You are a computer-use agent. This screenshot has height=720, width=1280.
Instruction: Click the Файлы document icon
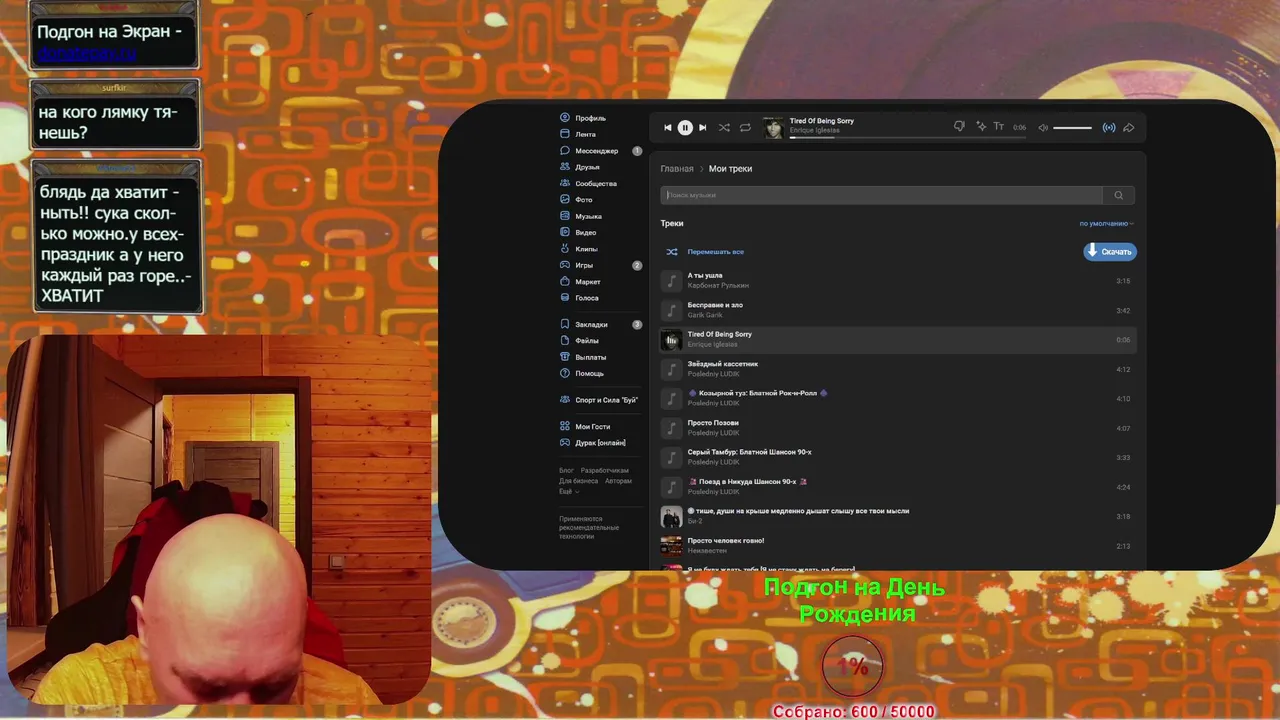tap(565, 341)
